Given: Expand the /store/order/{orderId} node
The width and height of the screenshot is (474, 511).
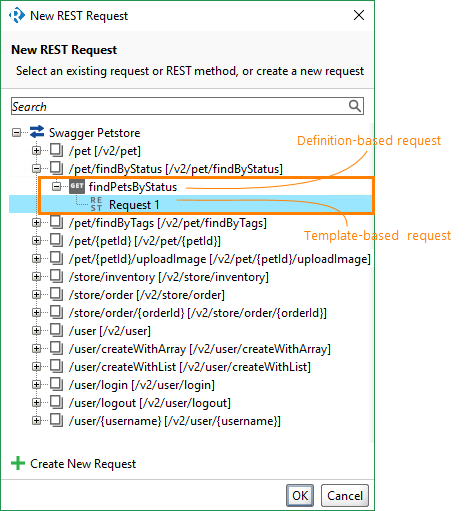Looking at the screenshot, I should [36, 313].
